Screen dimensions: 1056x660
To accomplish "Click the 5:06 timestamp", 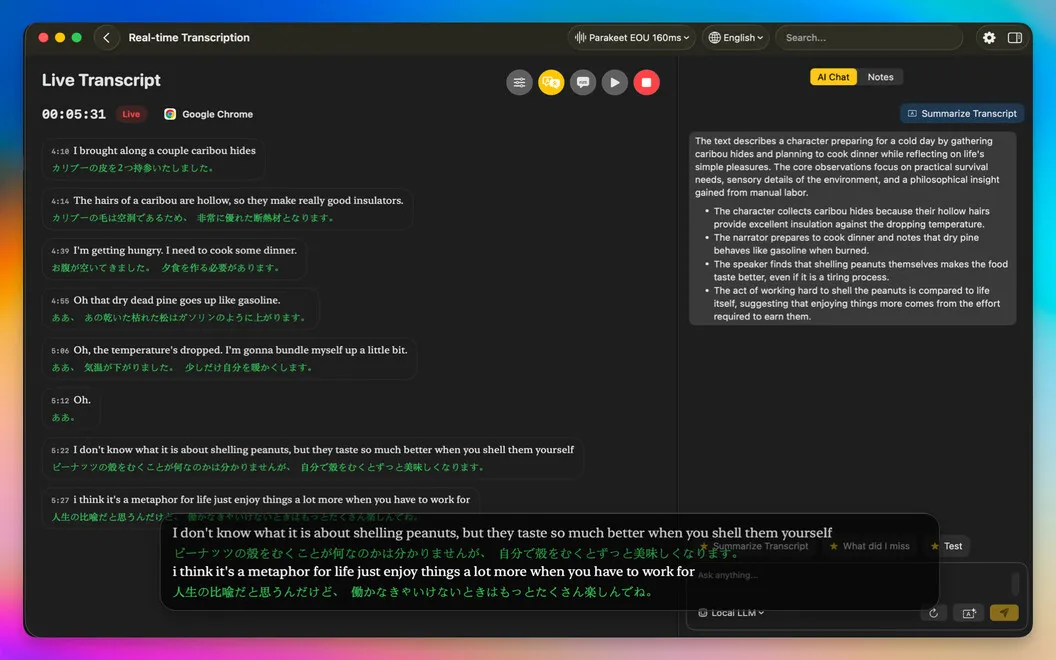I will click(60, 351).
